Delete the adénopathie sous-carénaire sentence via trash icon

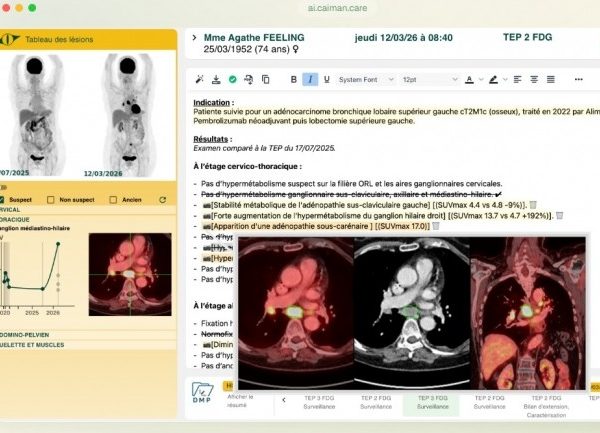pyautogui.click(x=435, y=226)
